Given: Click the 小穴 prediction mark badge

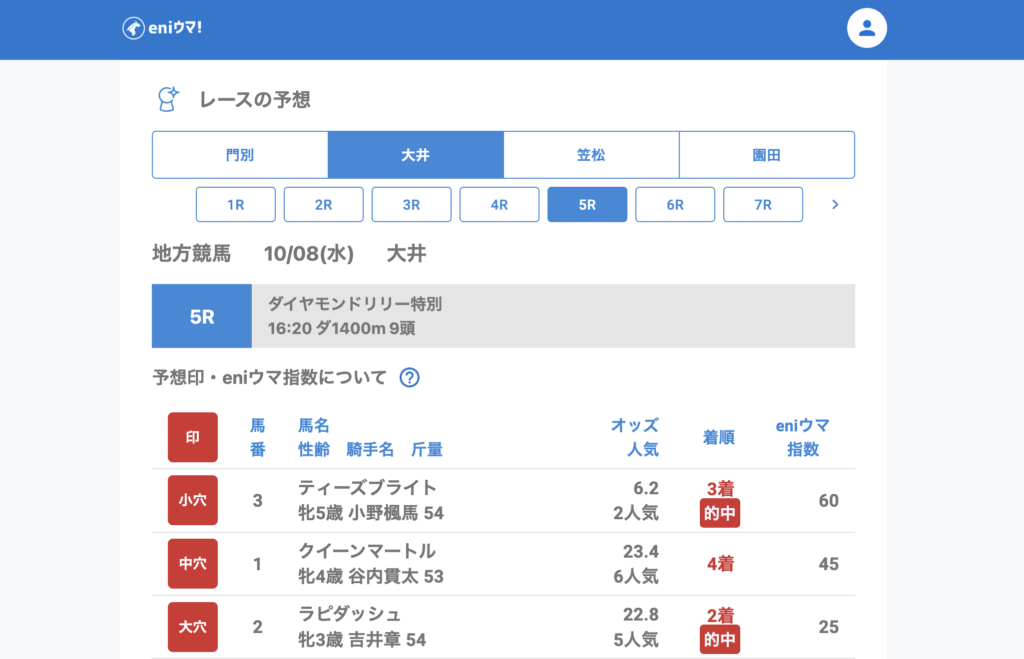Looking at the screenshot, I should [x=192, y=500].
